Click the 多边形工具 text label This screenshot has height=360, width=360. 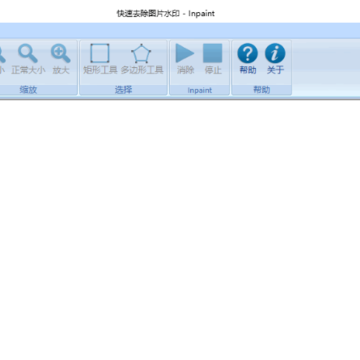[x=142, y=70]
